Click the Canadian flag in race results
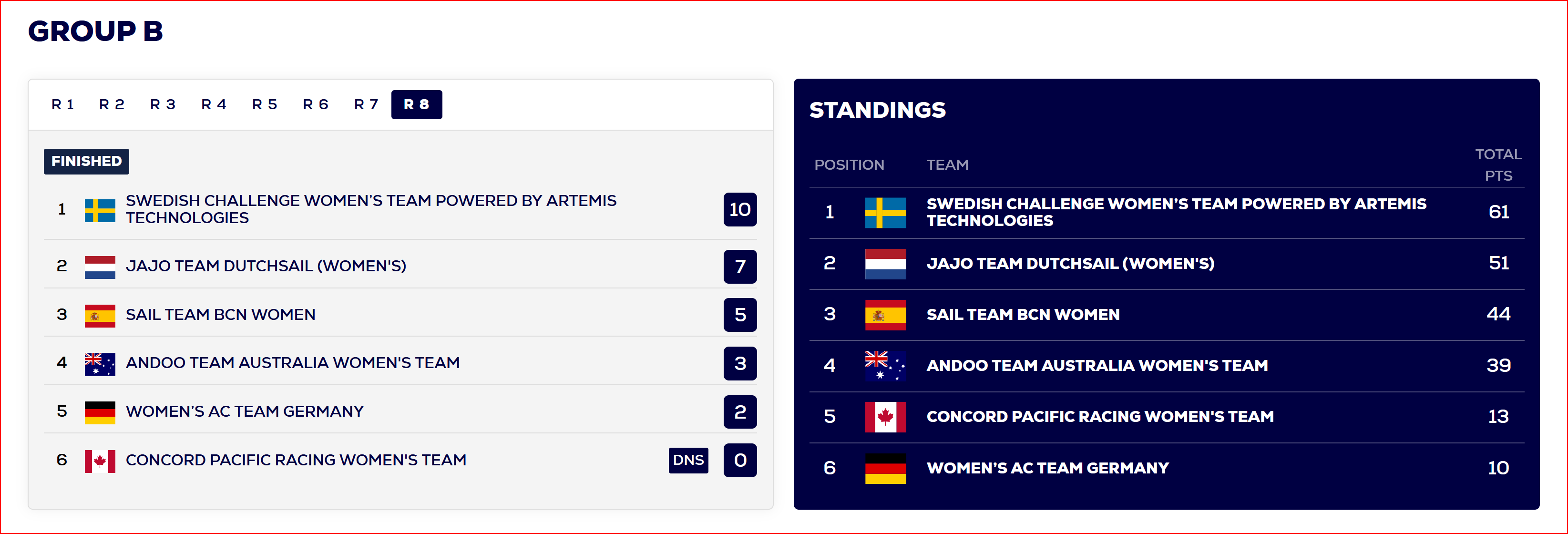This screenshot has width=1568, height=534. (100, 461)
